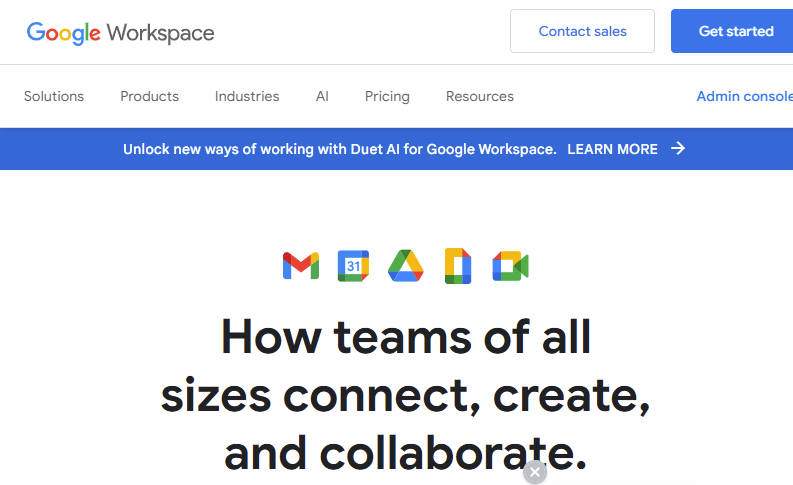Screen dimensions: 793x485
Task: Open the Resources menu
Action: (479, 96)
